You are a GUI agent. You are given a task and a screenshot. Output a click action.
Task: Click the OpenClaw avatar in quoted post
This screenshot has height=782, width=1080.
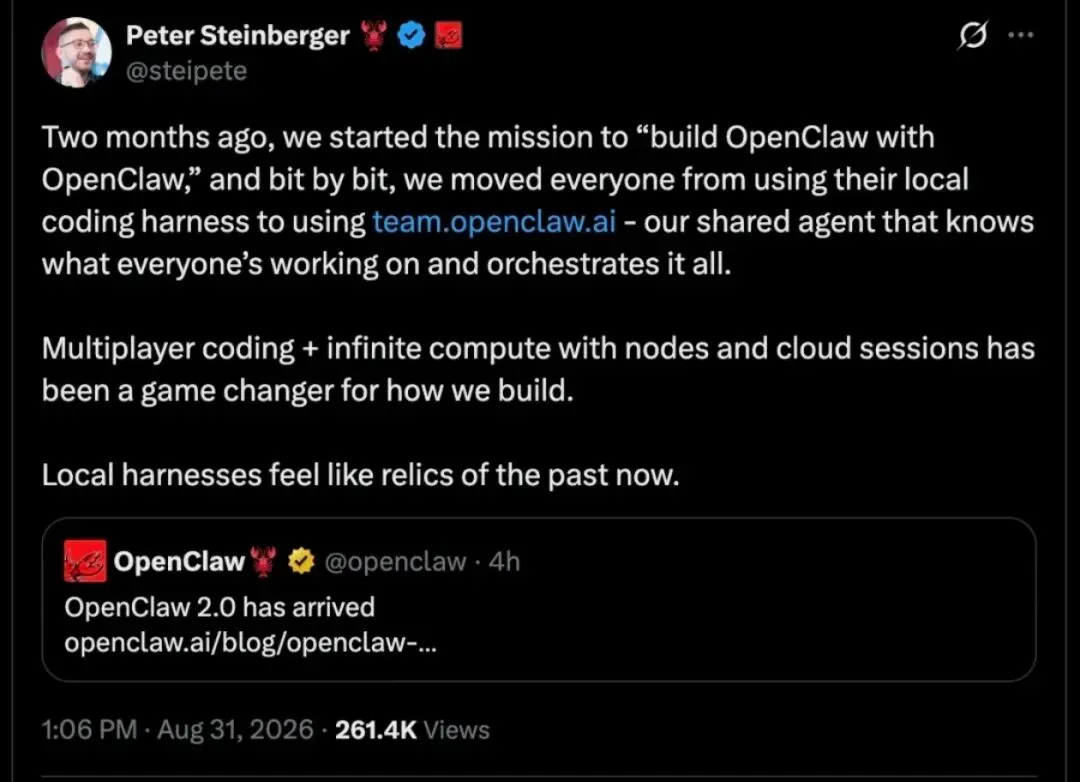click(85, 561)
